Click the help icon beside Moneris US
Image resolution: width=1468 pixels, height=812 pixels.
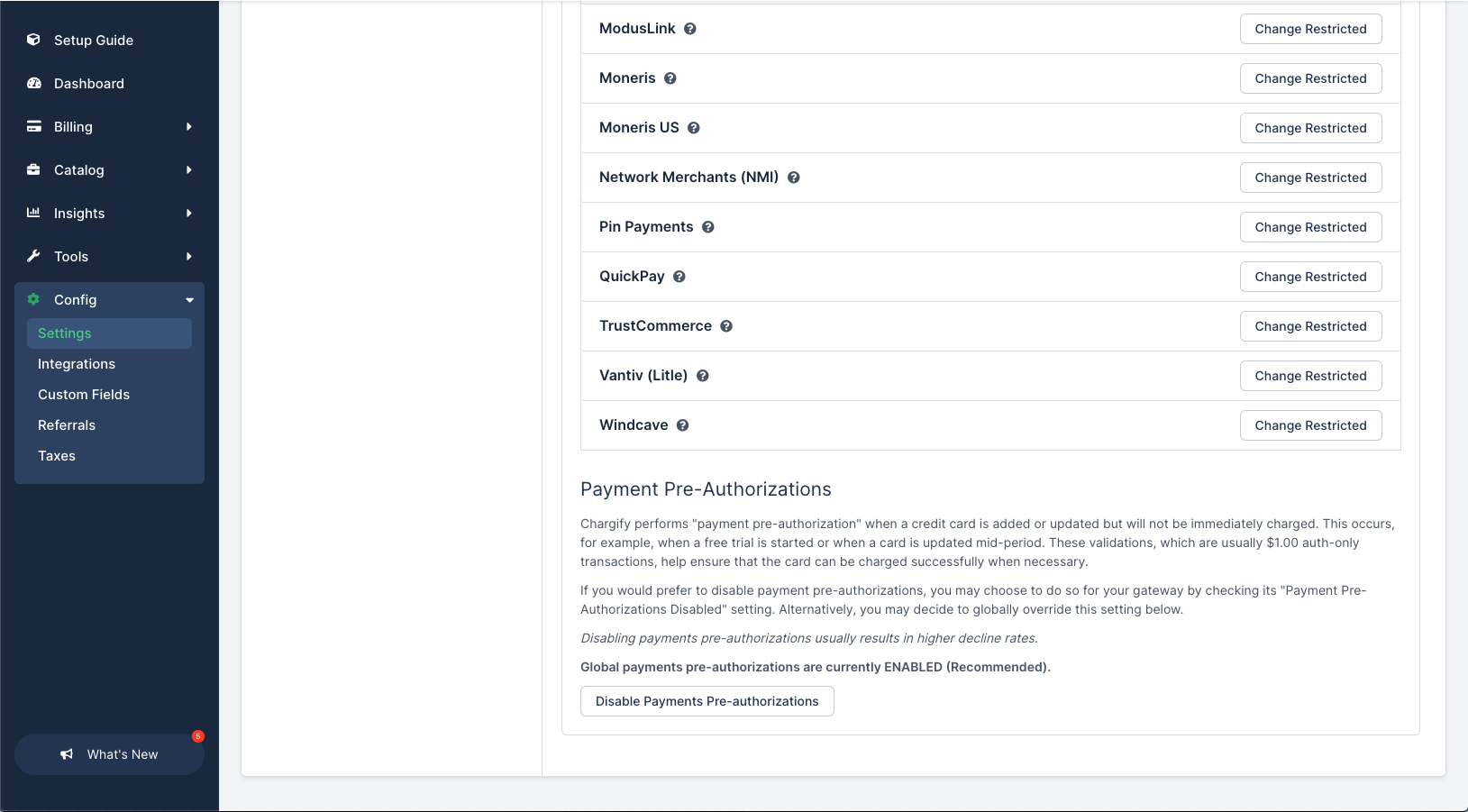tap(694, 128)
